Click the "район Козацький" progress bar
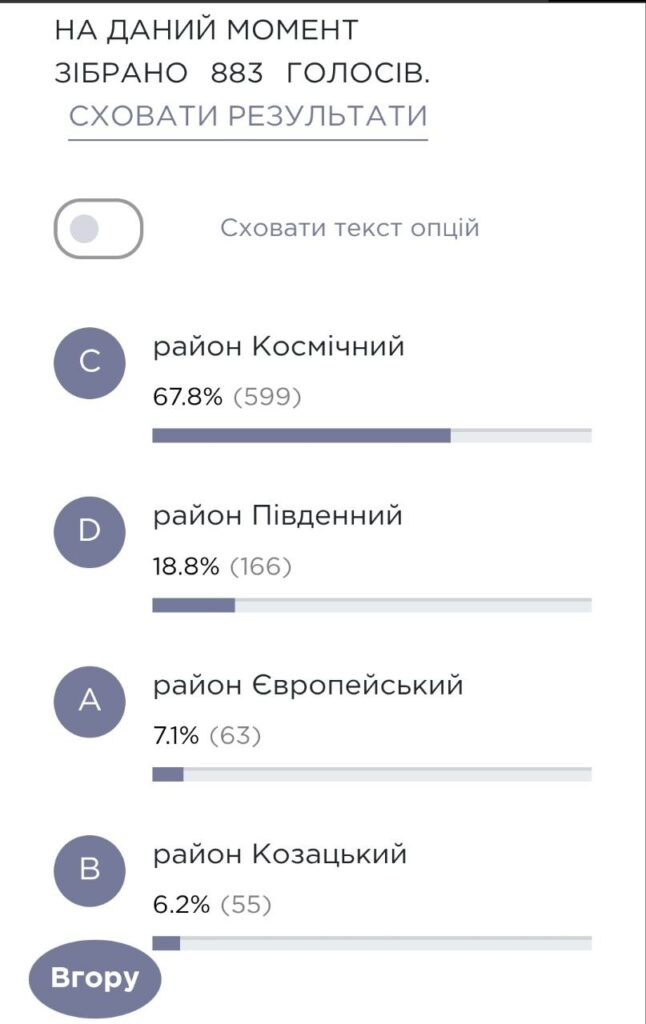 371,943
